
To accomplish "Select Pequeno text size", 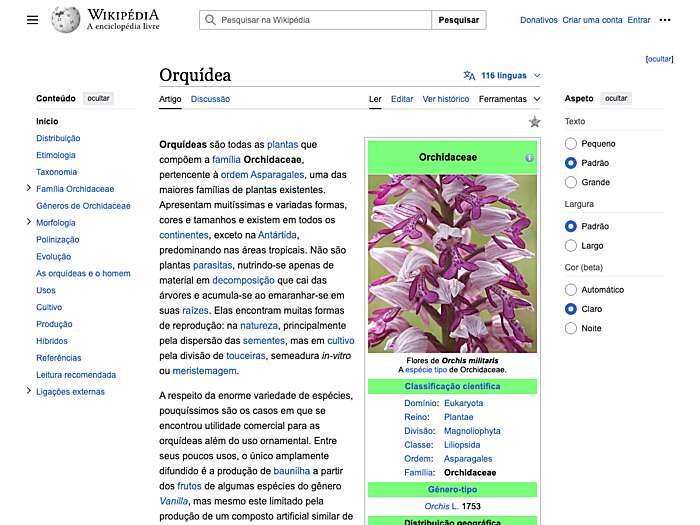I will coord(571,144).
